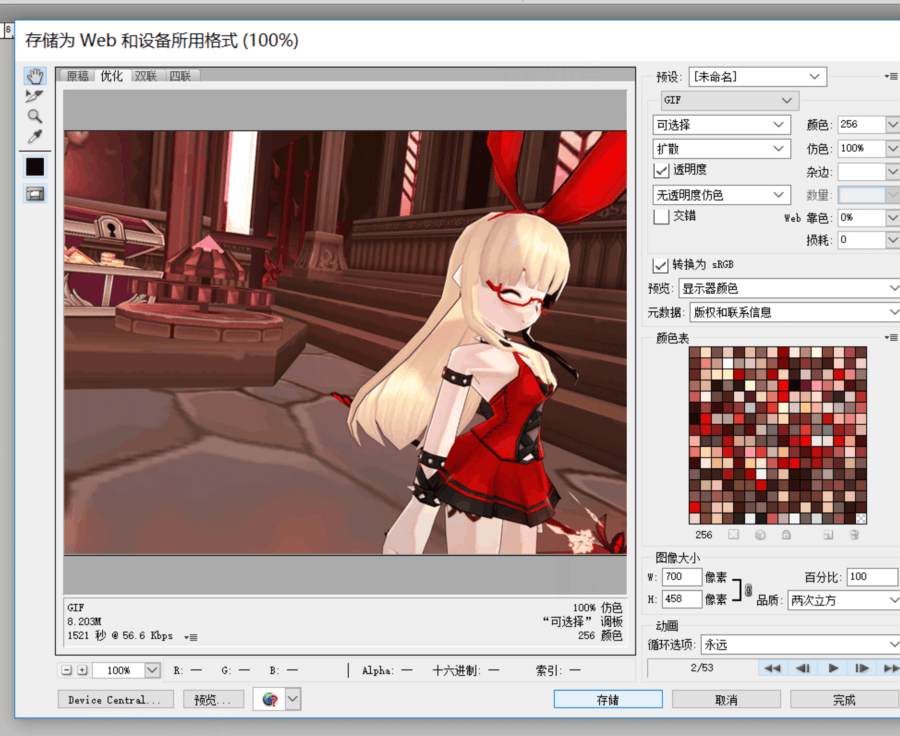
Task: Open the 可选择 color reduction dropdown
Action: [x=721, y=125]
